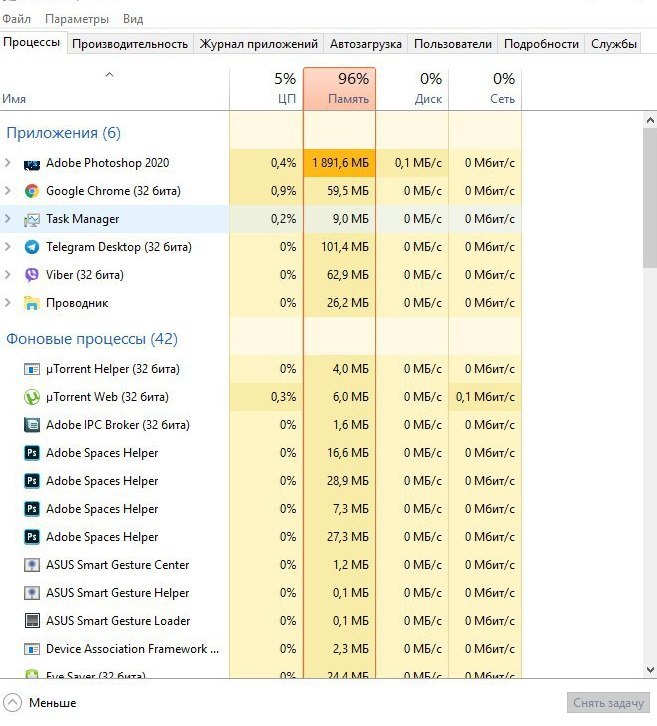Click the Task Manager process icon
The image size is (657, 726).
[31, 219]
